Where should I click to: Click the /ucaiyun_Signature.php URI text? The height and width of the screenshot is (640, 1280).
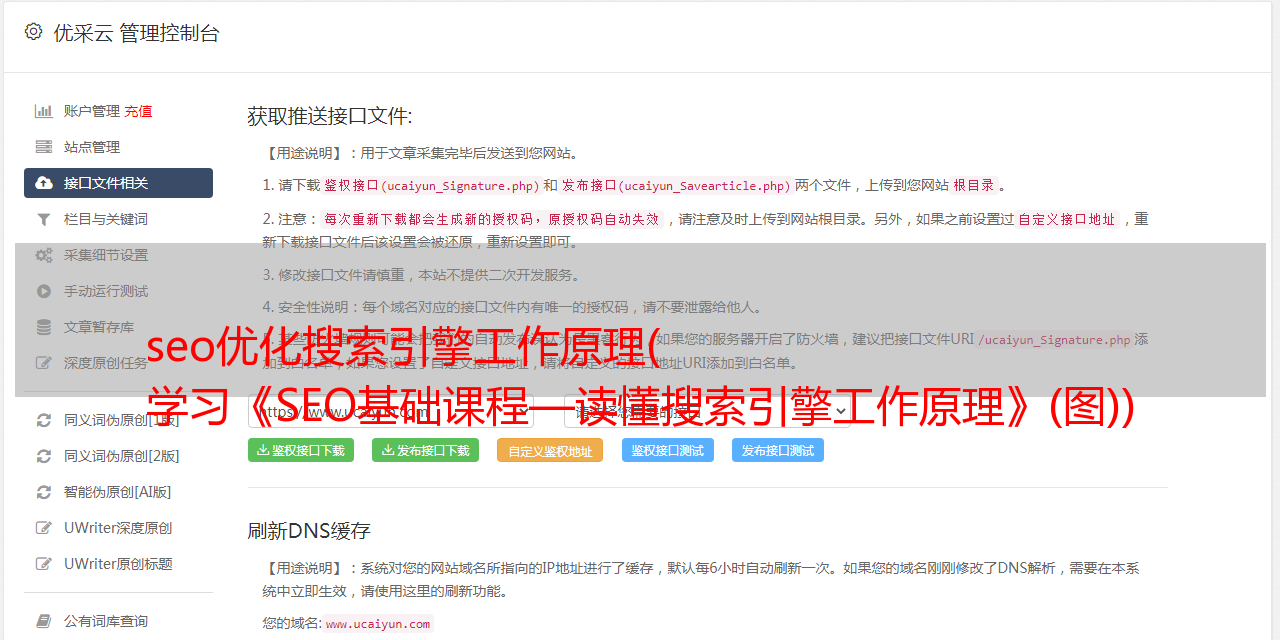[1054, 339]
